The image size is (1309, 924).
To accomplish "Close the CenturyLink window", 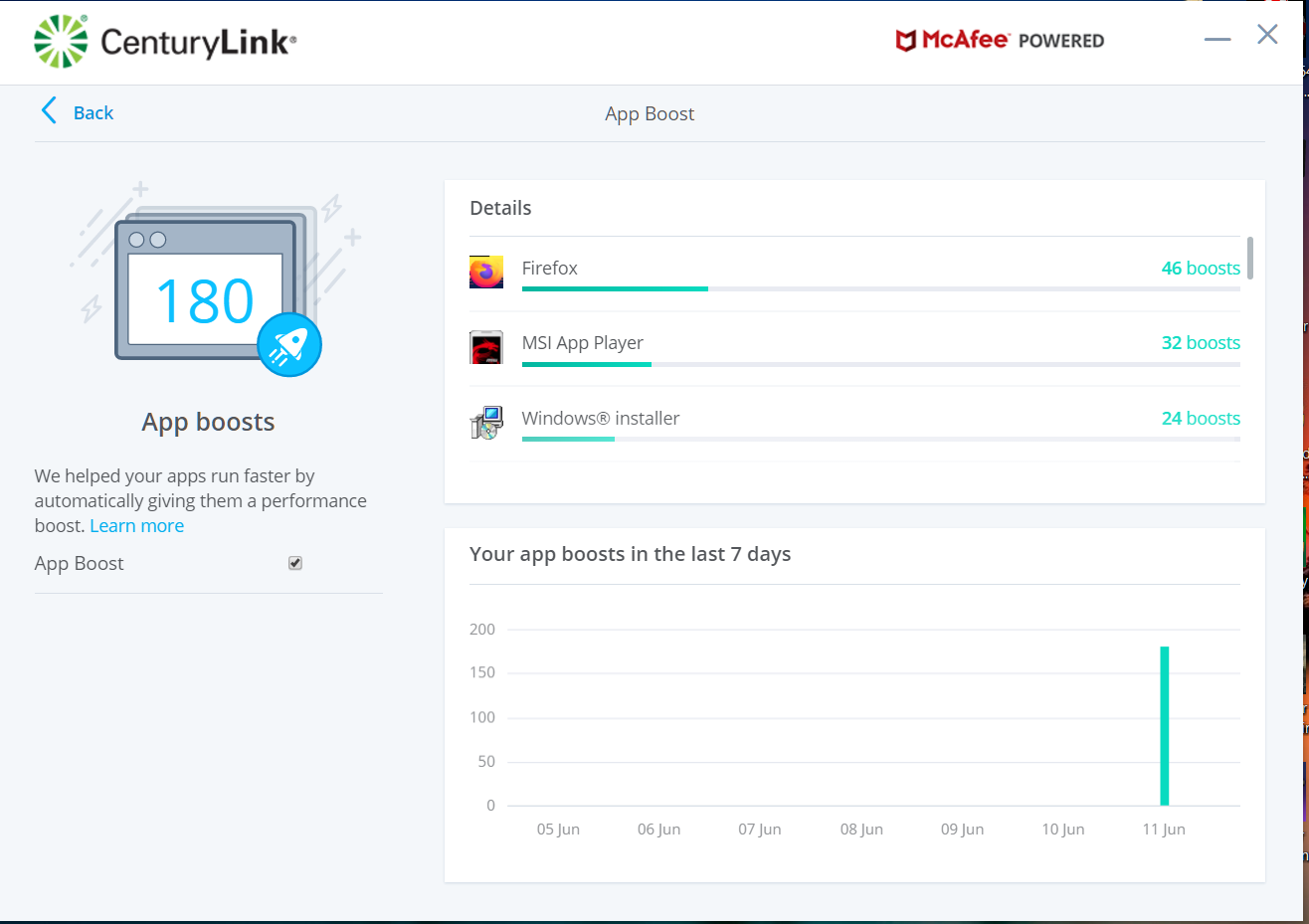I will click(1267, 35).
